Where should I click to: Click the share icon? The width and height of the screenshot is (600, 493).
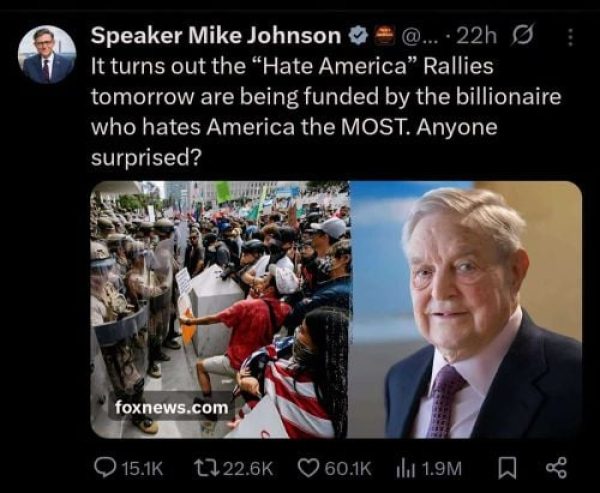557,468
